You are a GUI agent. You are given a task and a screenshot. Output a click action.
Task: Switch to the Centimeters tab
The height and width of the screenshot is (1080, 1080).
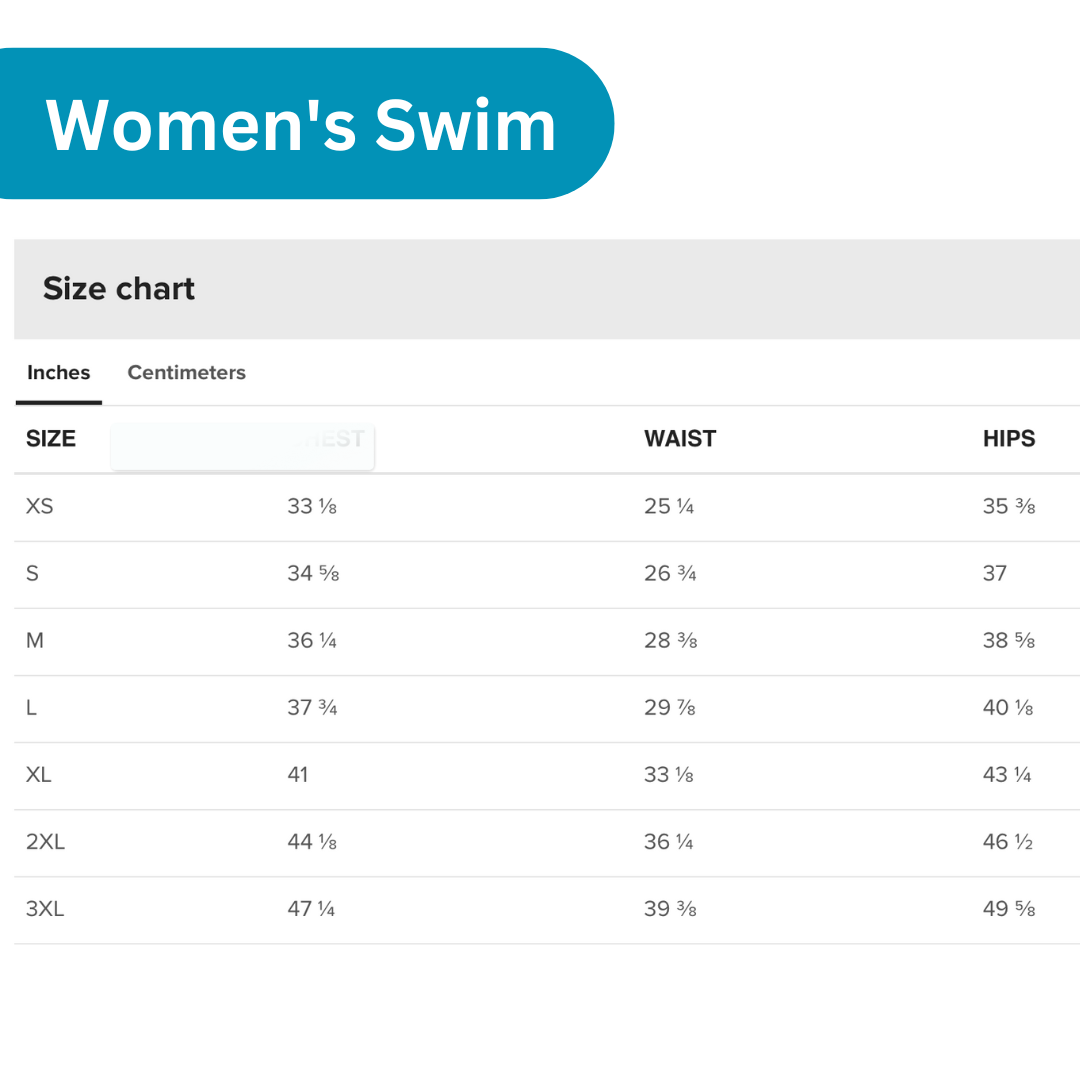pyautogui.click(x=186, y=373)
